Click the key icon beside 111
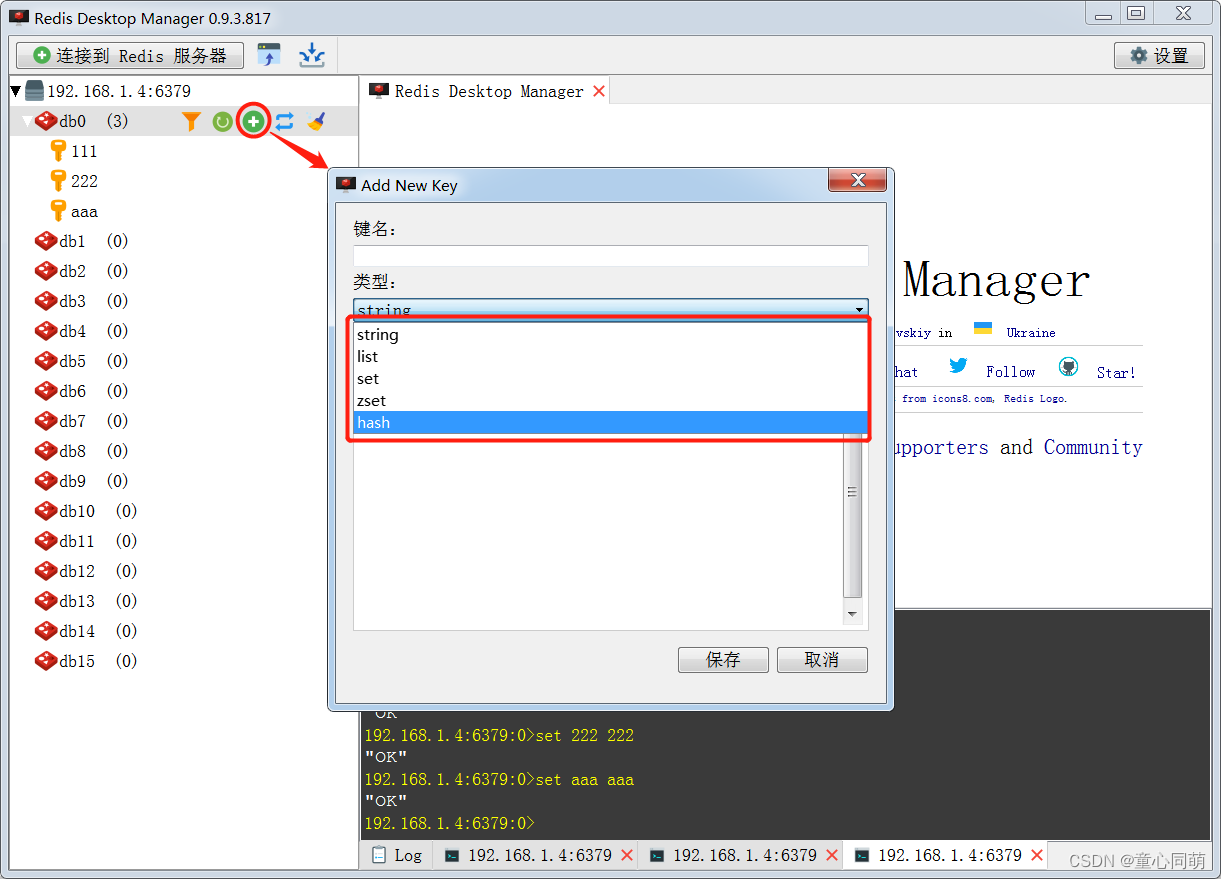The image size is (1221, 879). [x=58, y=151]
